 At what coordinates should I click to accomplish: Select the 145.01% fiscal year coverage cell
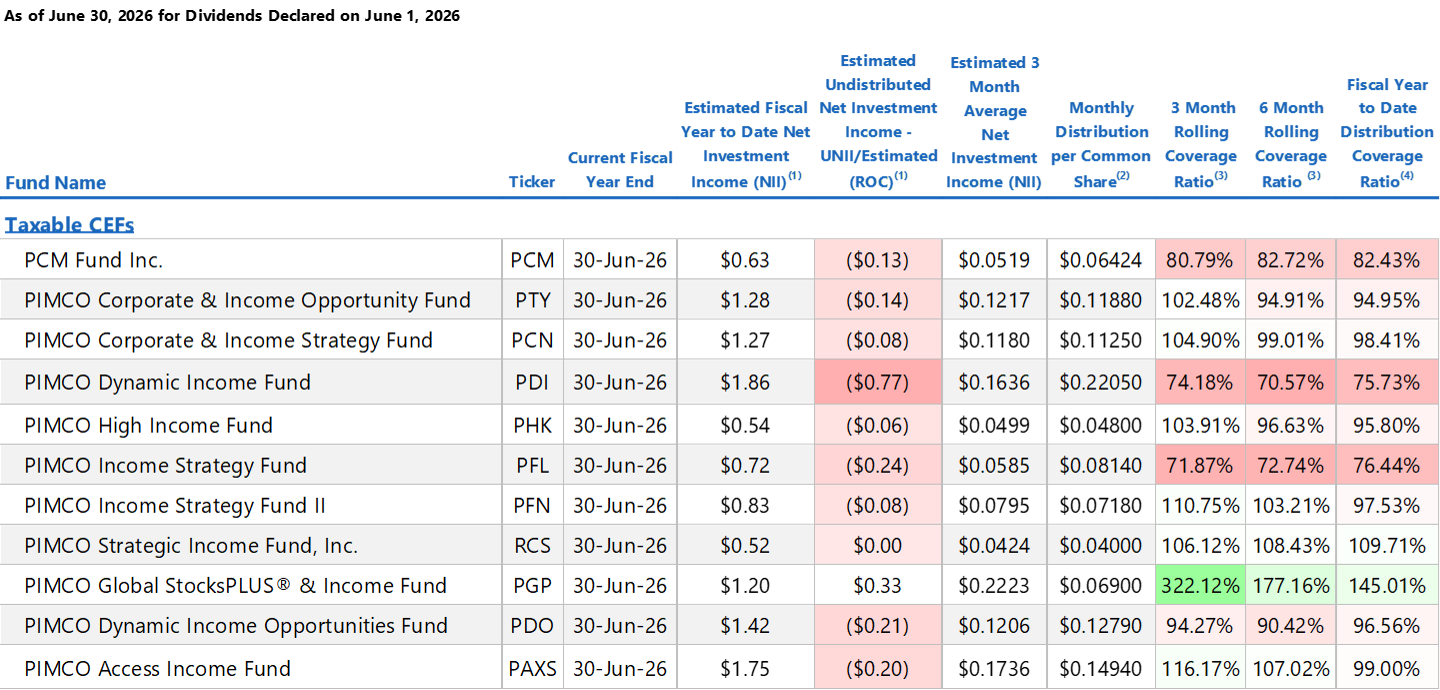pyautogui.click(x=1387, y=585)
